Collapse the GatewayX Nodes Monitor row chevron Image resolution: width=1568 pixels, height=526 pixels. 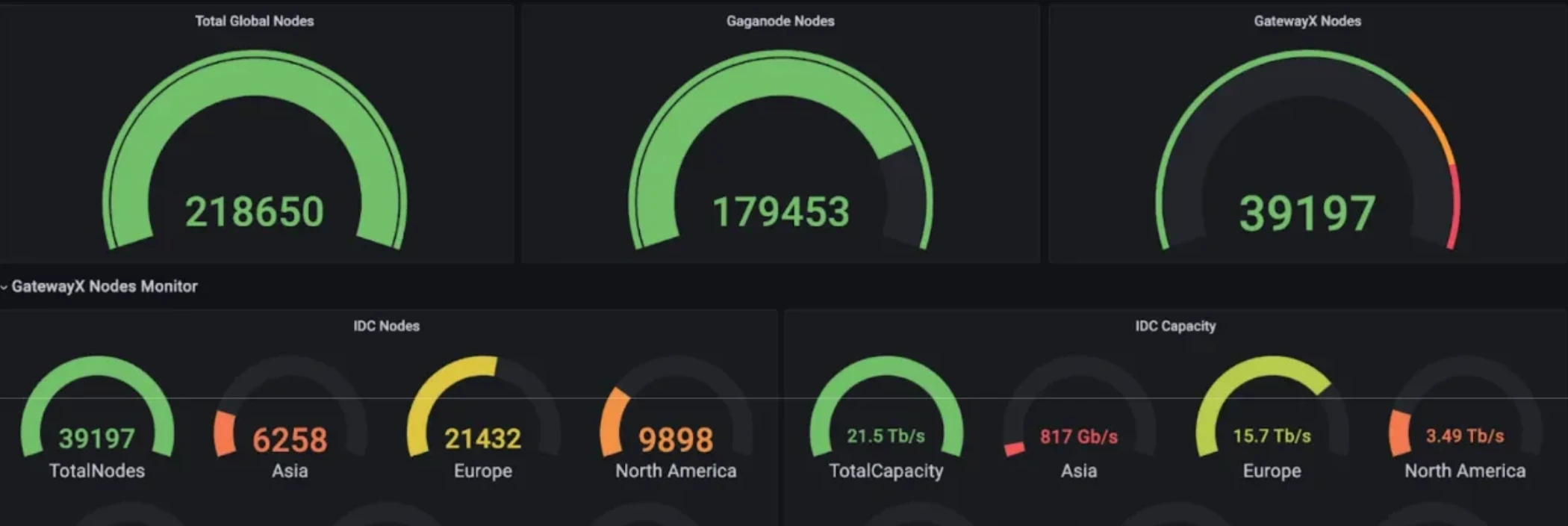coord(4,287)
